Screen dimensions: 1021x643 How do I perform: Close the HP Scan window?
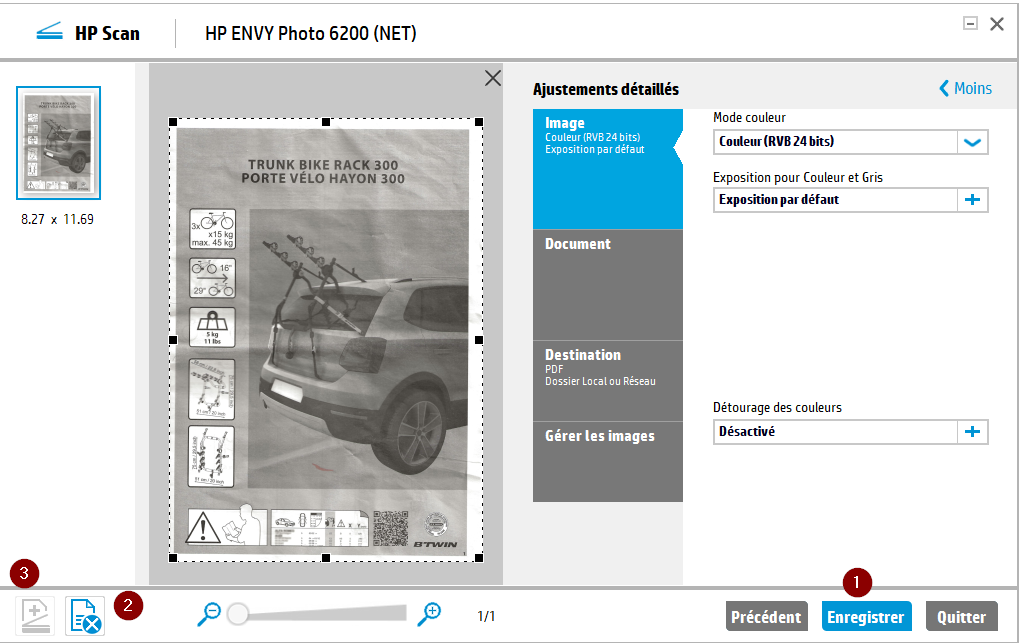tap(997, 24)
